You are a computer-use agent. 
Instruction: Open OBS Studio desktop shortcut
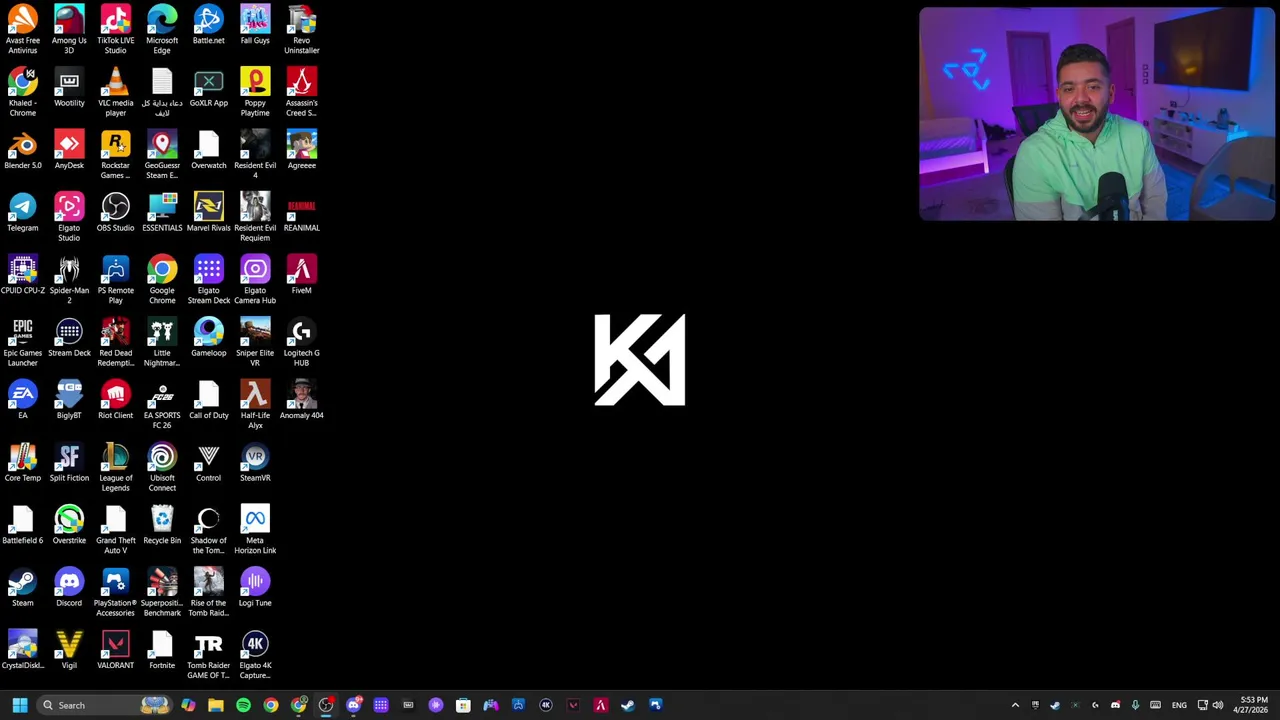(115, 213)
